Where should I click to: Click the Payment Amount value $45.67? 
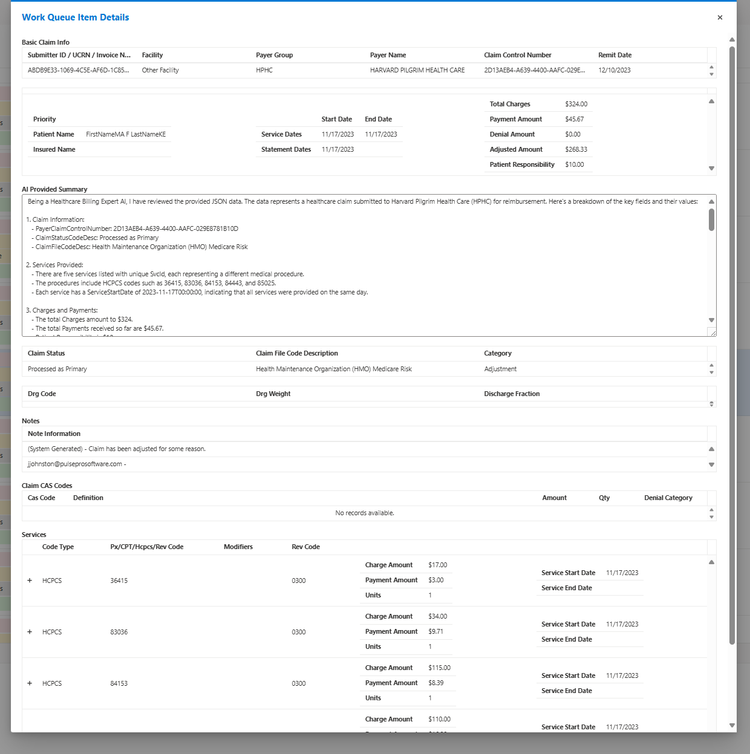coord(575,119)
